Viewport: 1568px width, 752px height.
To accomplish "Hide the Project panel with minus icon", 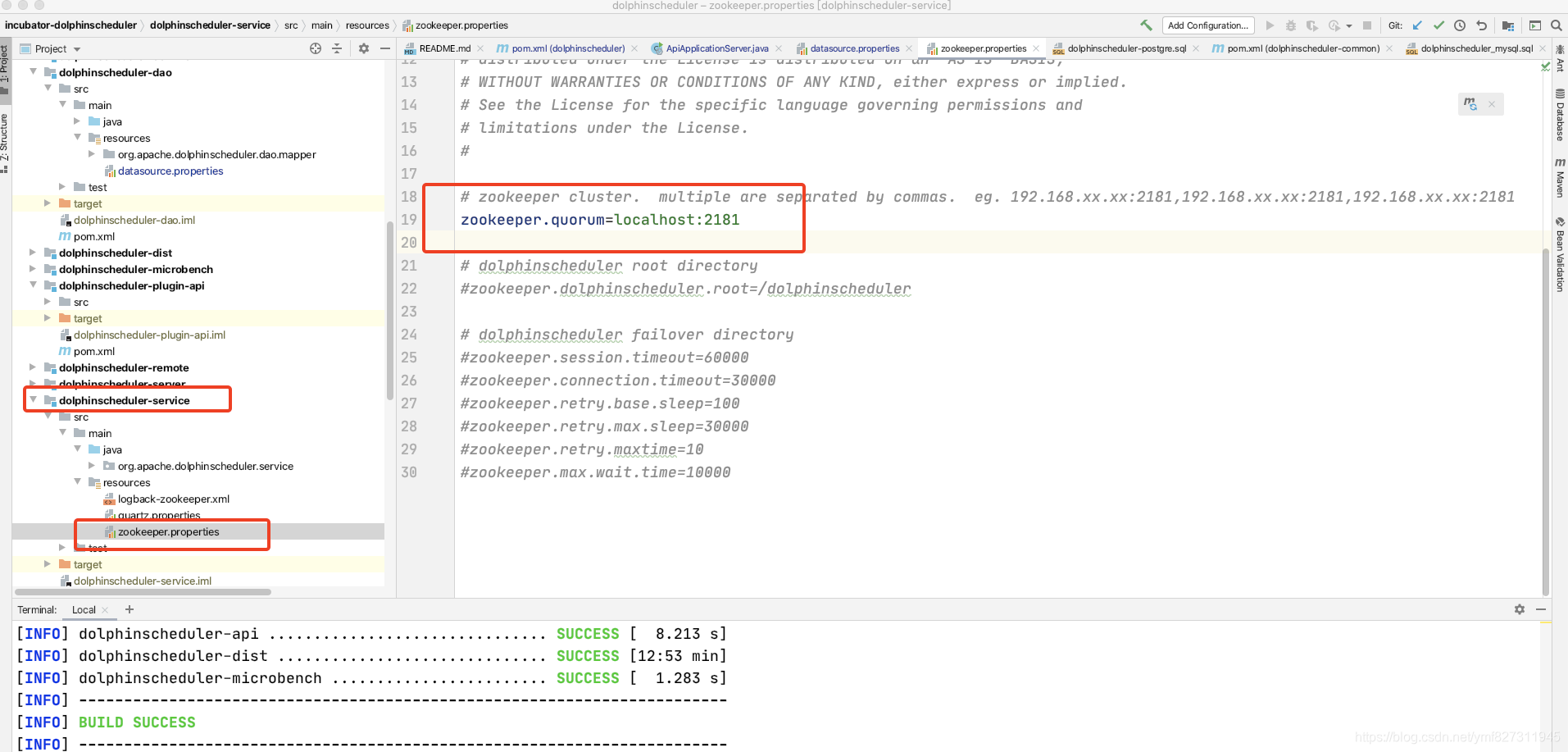I will (385, 48).
